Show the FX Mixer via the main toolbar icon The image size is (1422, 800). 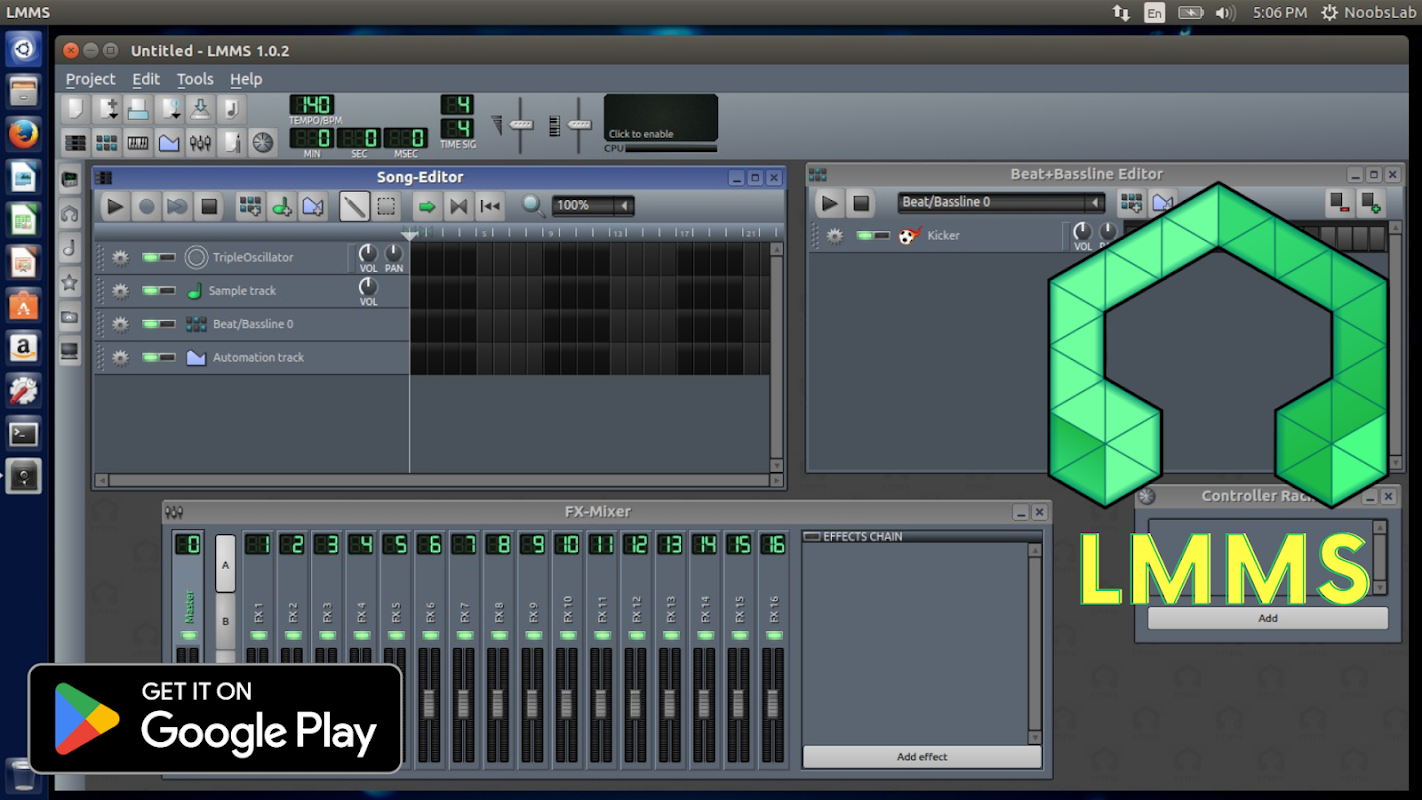200,143
